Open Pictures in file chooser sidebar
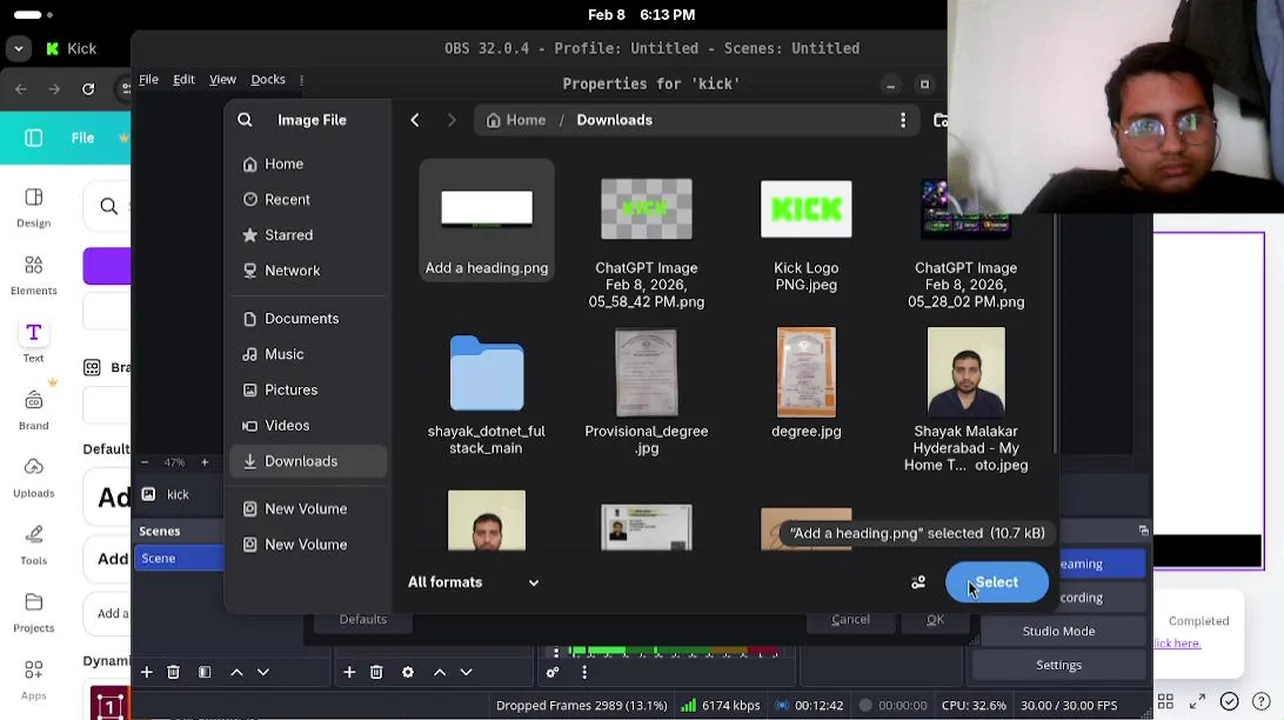The height and width of the screenshot is (720, 1284). pos(308,390)
